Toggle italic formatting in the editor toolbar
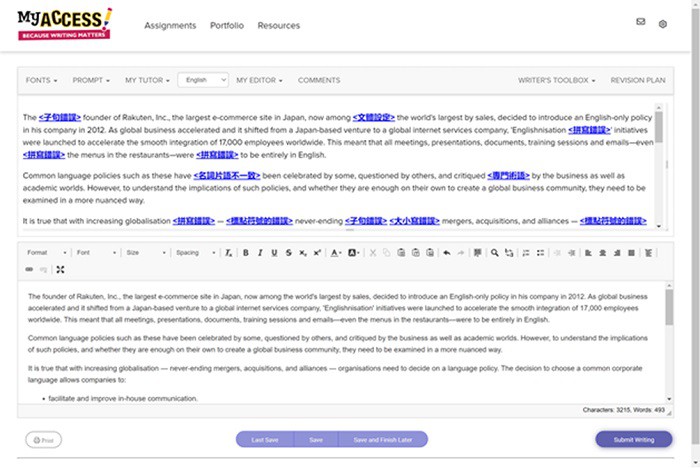 (260, 253)
